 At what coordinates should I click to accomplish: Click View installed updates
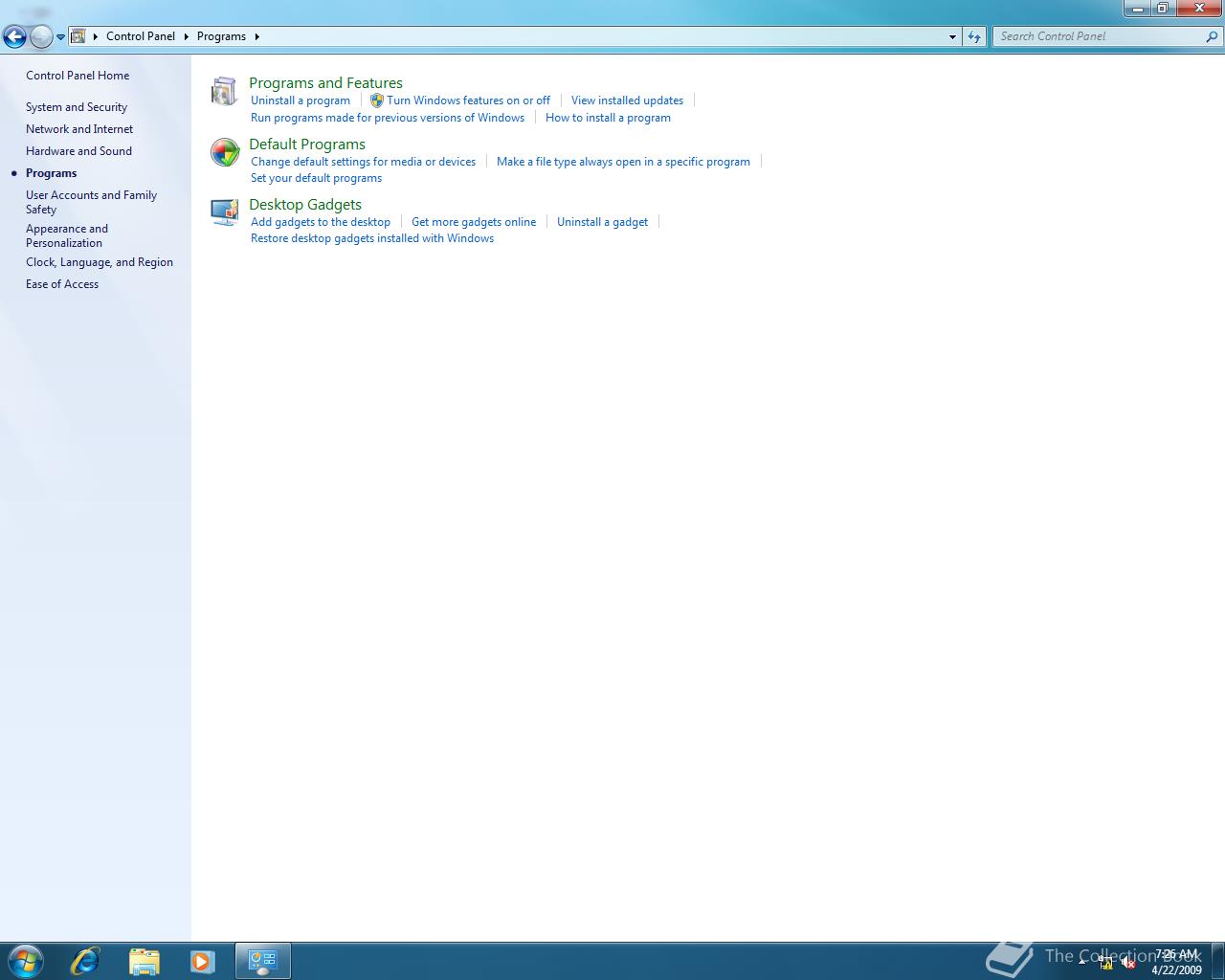point(627,100)
